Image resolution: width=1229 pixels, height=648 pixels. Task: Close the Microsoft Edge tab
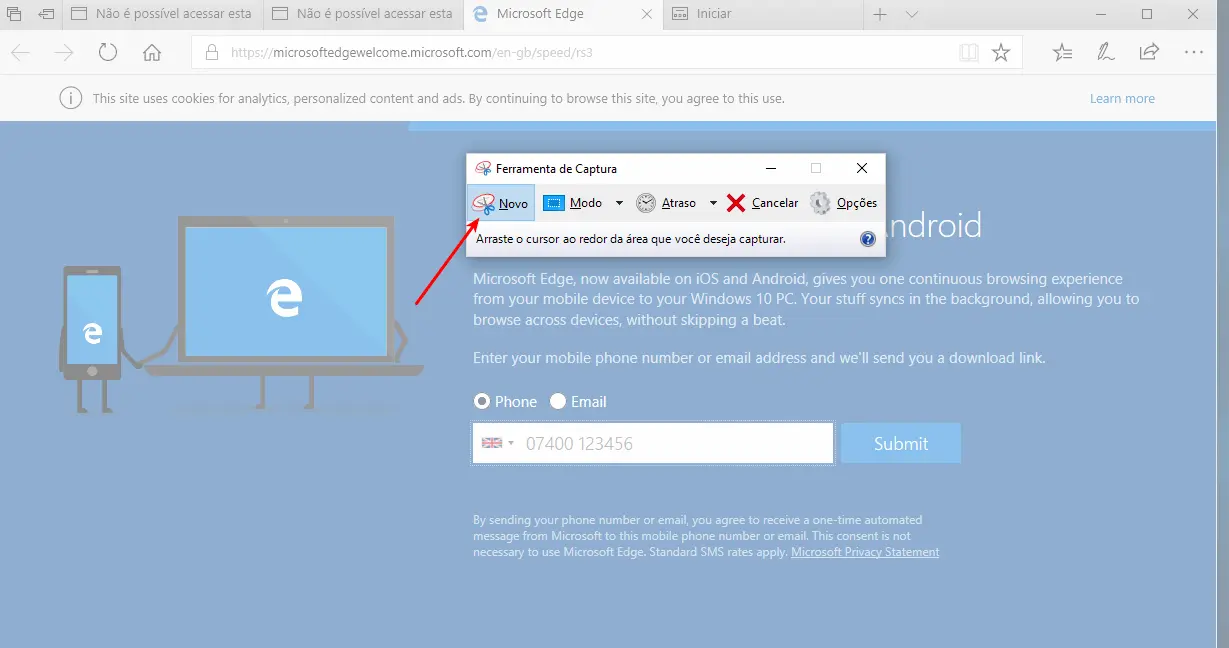(x=648, y=14)
